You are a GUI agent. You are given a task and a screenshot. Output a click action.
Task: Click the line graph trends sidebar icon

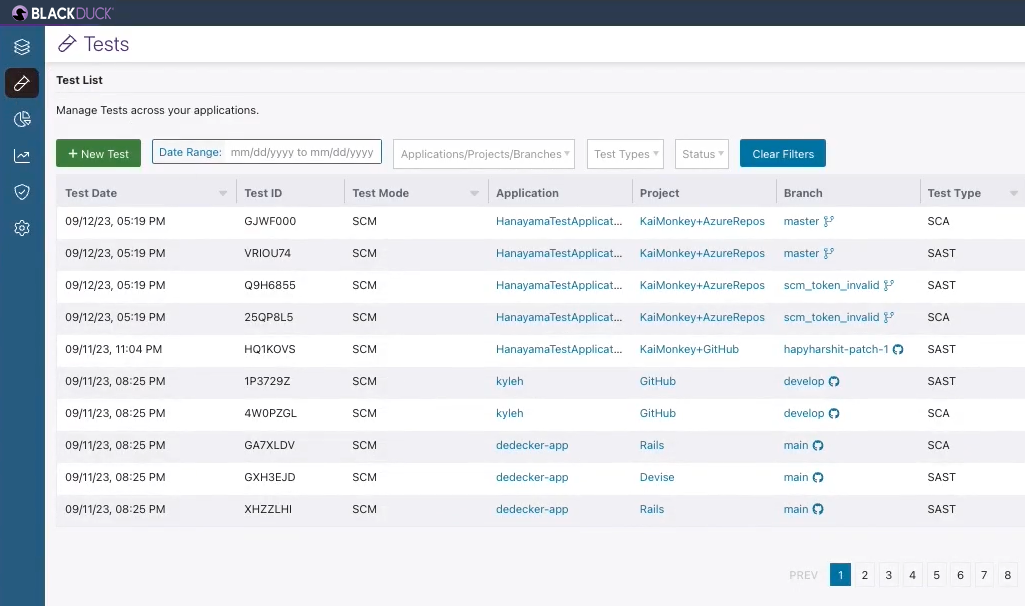[x=22, y=156]
